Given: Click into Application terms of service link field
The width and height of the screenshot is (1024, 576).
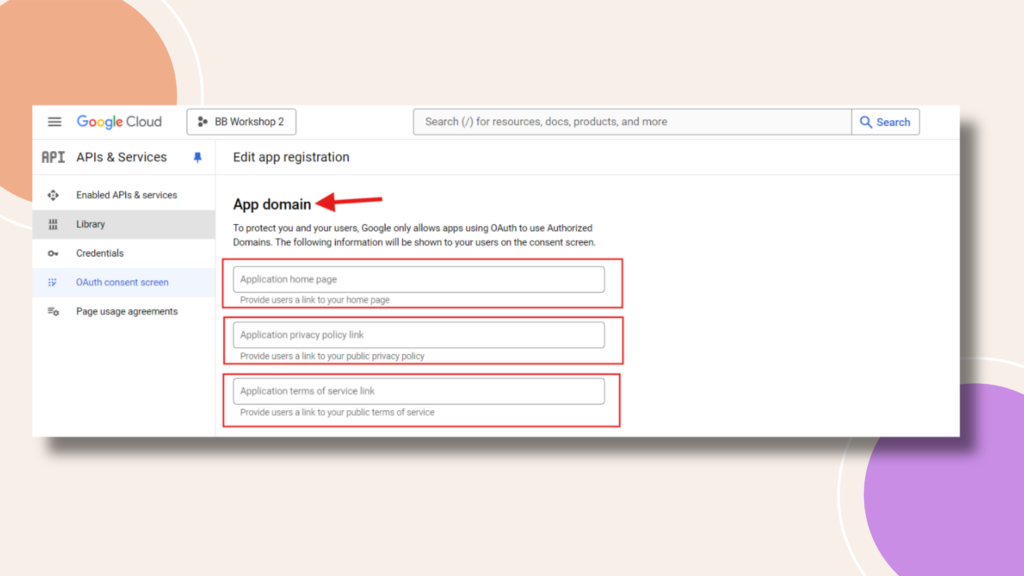Looking at the screenshot, I should (x=419, y=391).
